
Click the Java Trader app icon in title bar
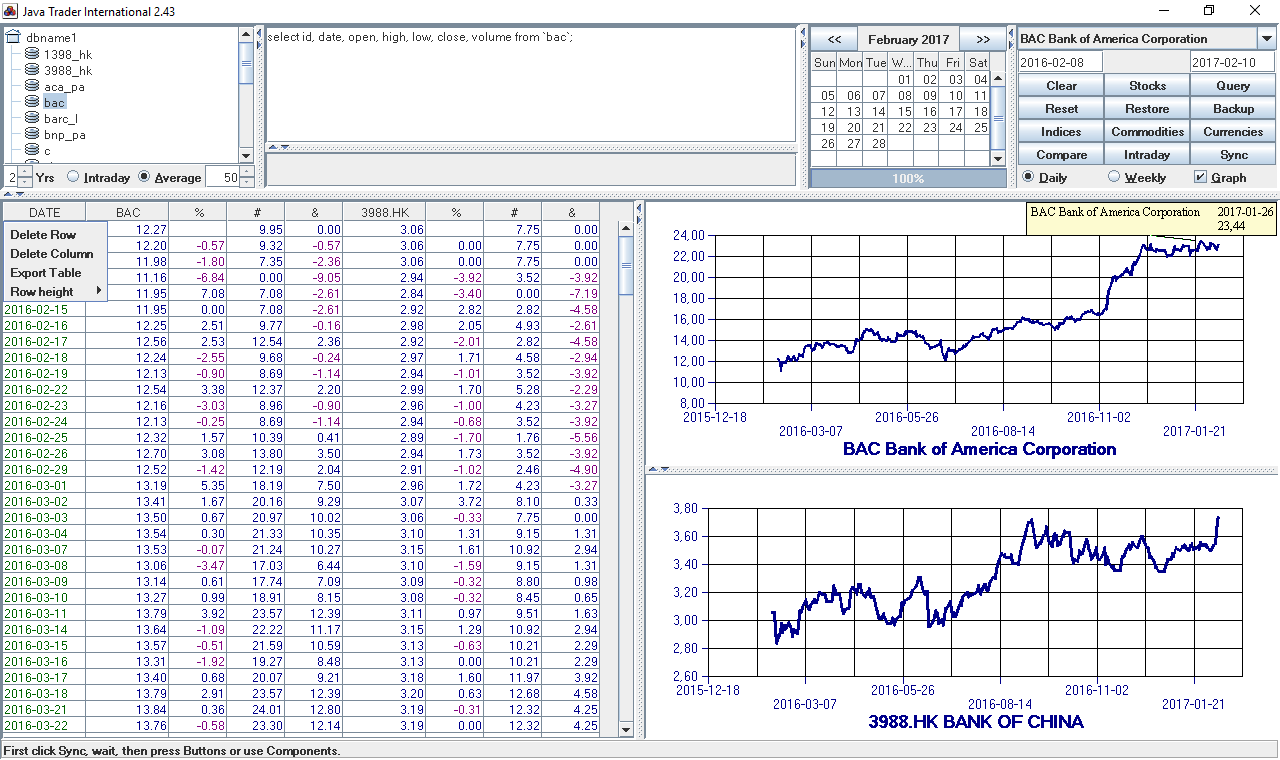click(12, 10)
